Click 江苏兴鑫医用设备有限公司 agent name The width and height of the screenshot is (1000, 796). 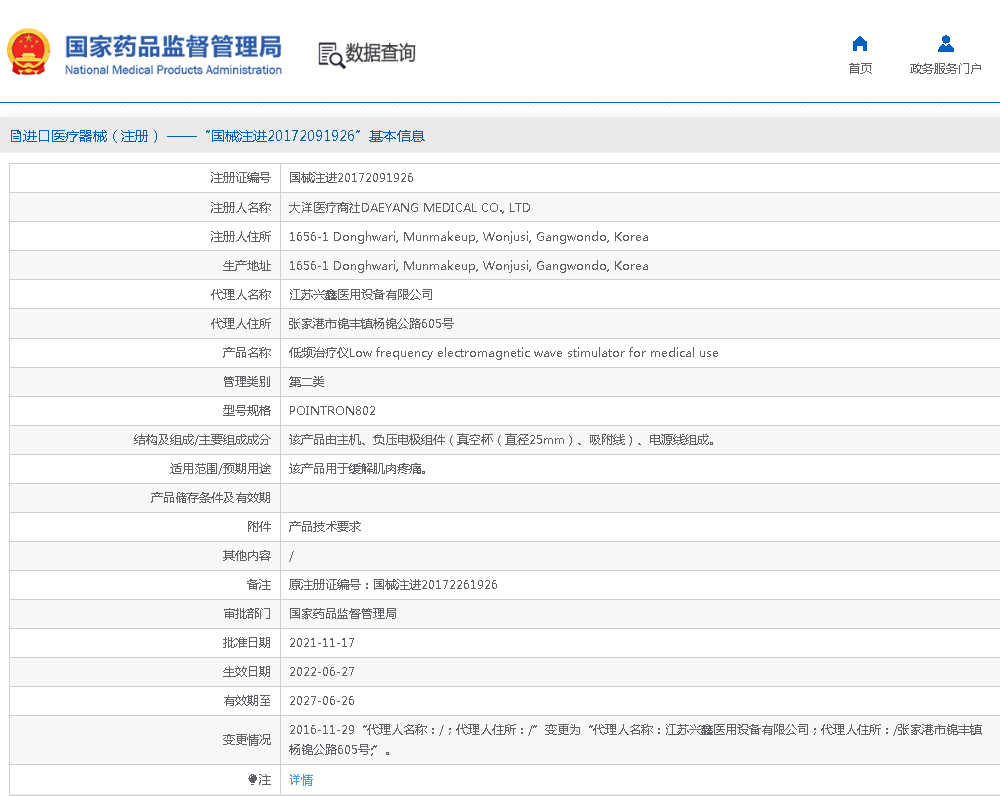361,294
